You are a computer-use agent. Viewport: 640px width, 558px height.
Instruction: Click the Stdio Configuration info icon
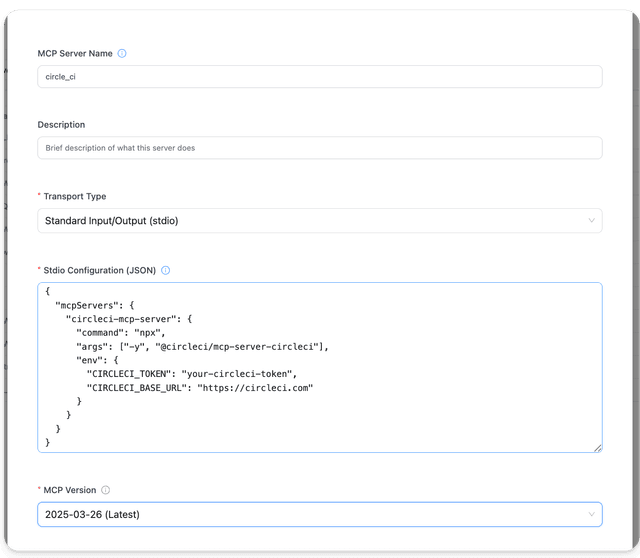pyautogui.click(x=165, y=270)
